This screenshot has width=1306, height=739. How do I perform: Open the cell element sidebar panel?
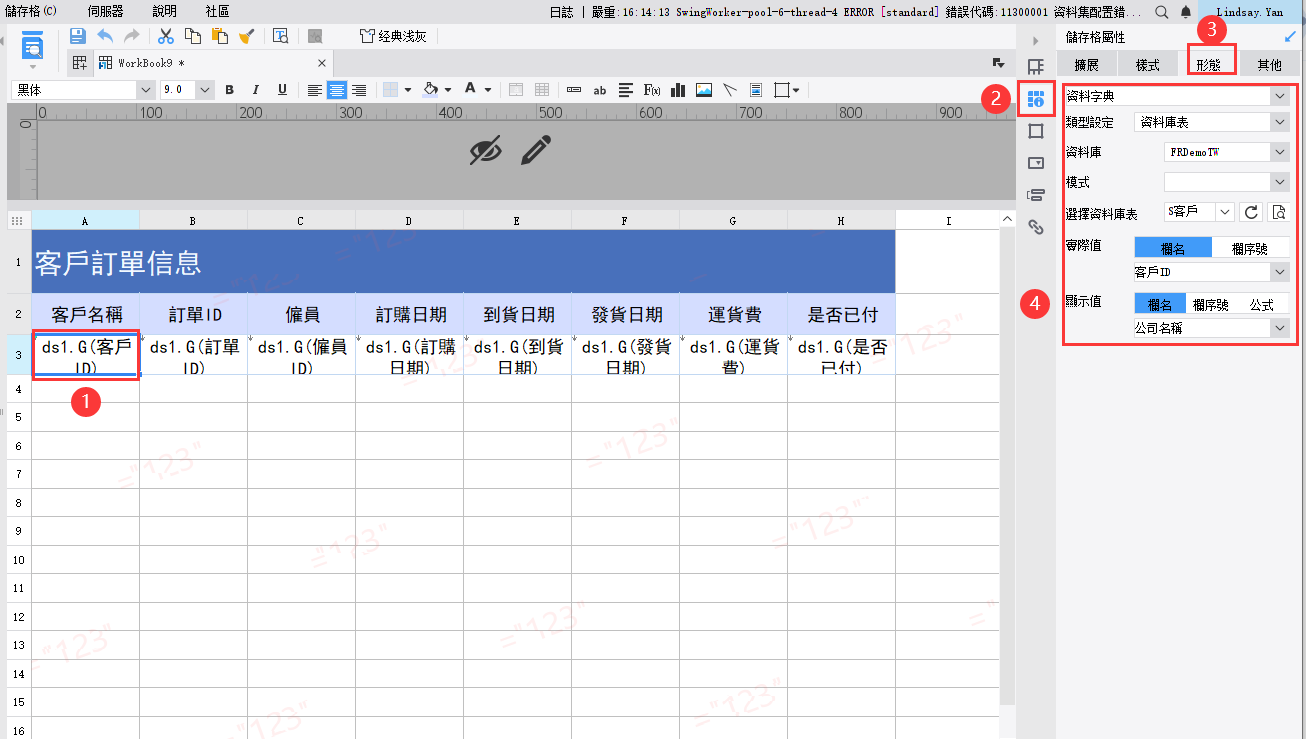1036,67
